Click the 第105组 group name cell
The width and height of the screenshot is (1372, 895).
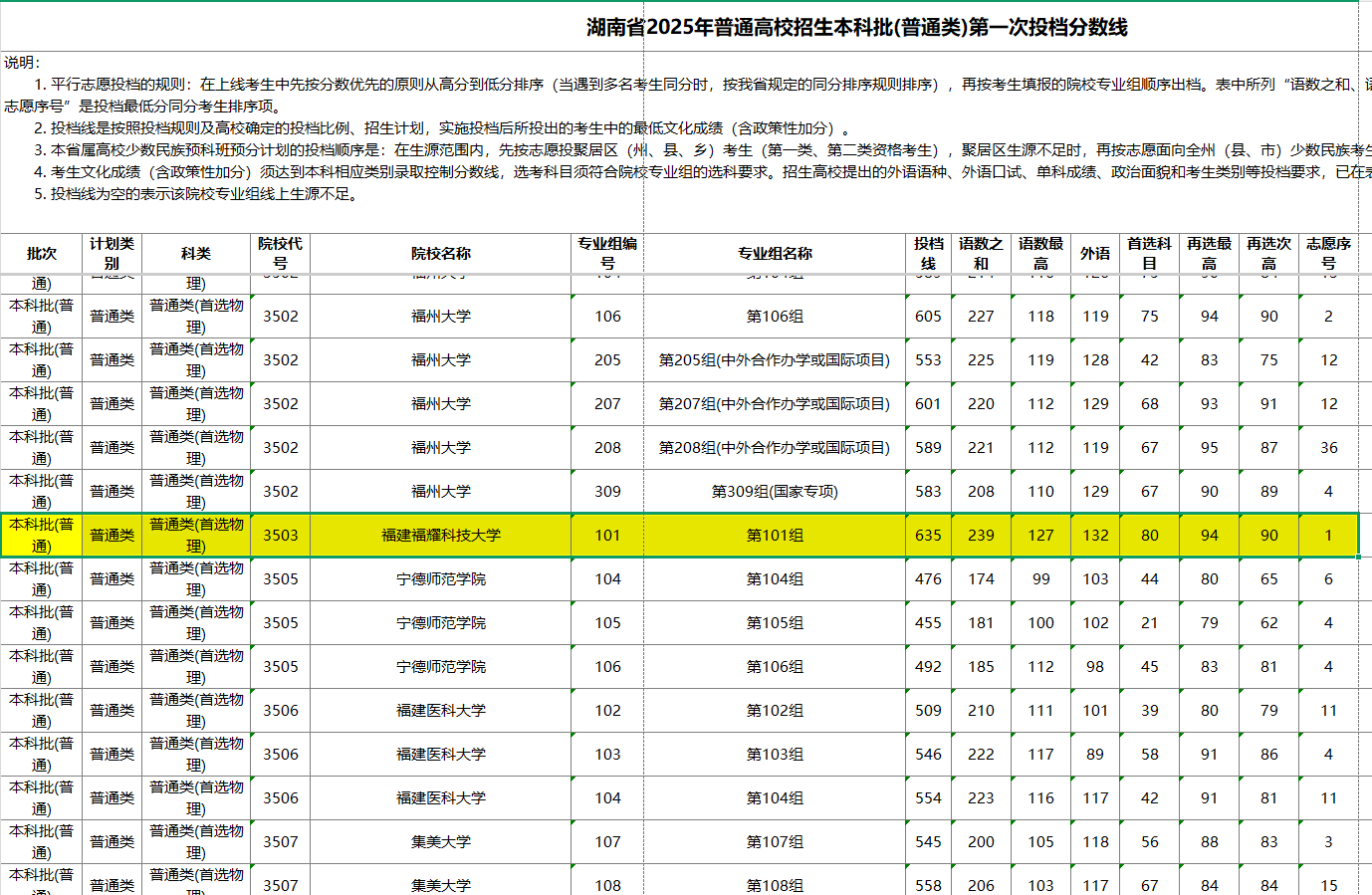(x=775, y=623)
